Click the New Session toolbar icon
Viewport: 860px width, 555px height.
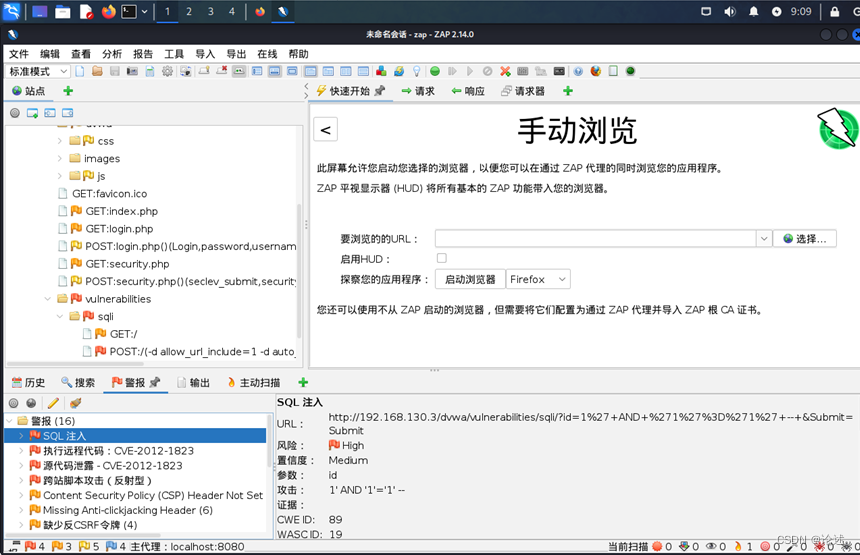[x=80, y=71]
